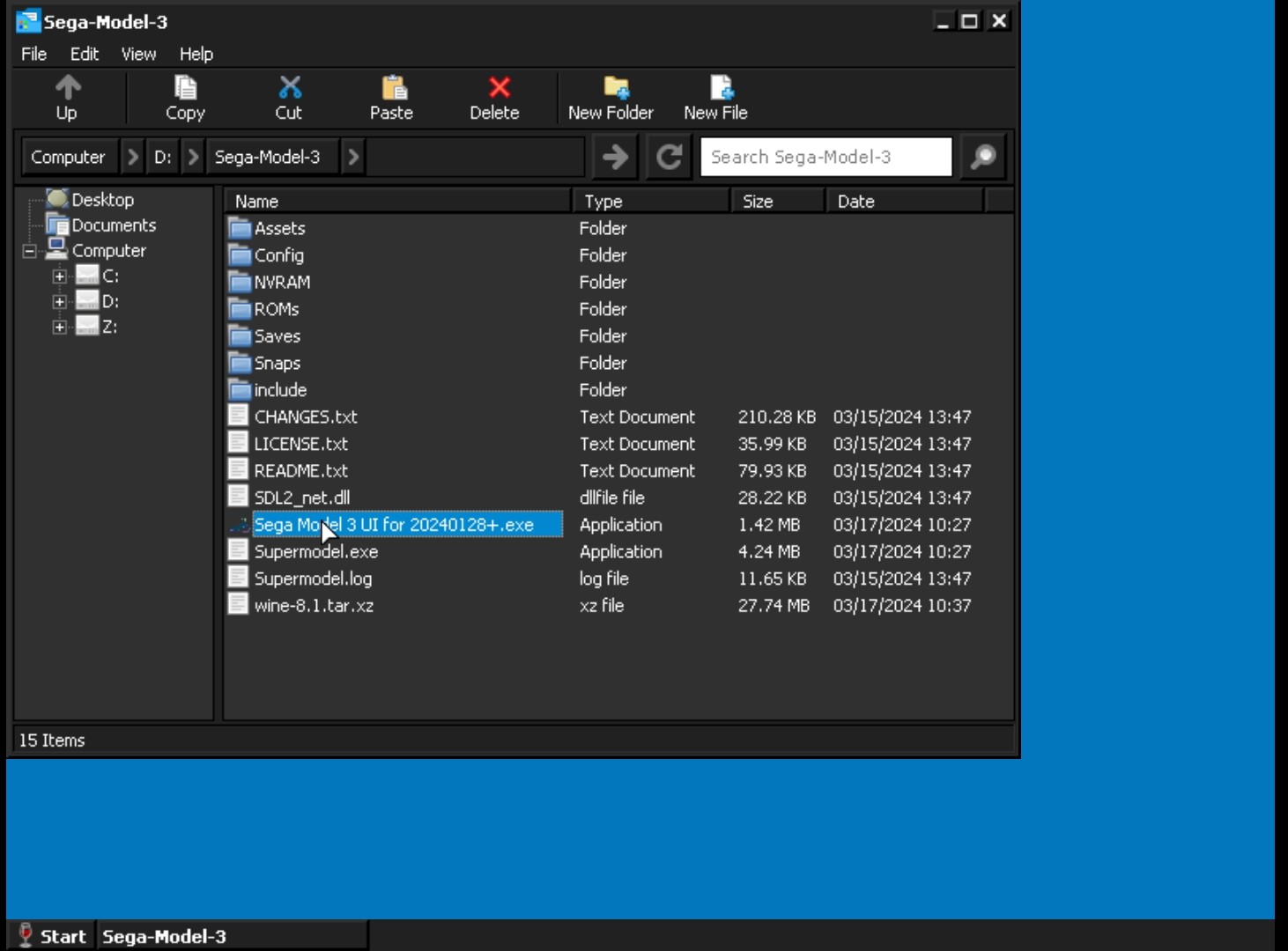This screenshot has height=951, width=1288.
Task: Select the ROMs folder icon
Action: pos(240,309)
